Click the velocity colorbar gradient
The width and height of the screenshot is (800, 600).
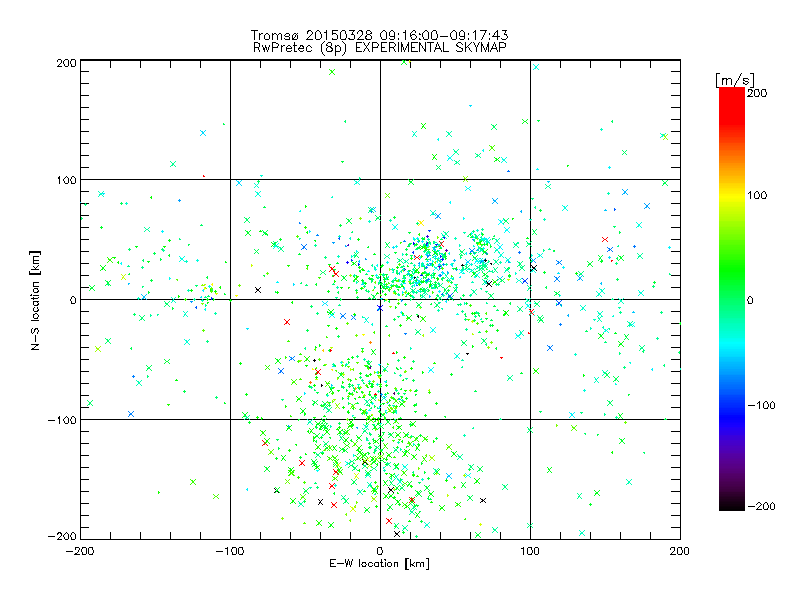pyautogui.click(x=732, y=299)
